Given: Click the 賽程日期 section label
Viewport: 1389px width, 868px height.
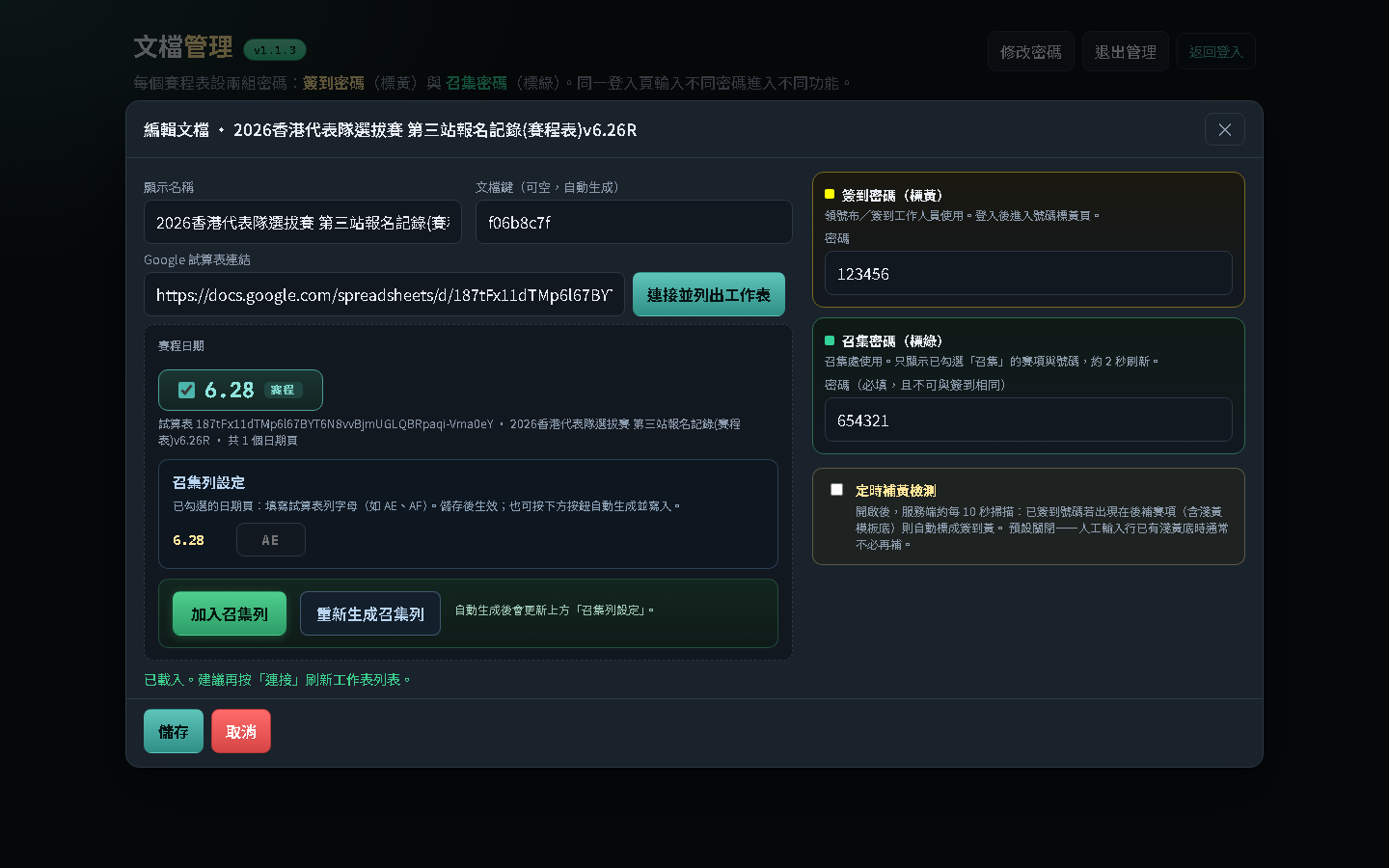Looking at the screenshot, I should [181, 345].
